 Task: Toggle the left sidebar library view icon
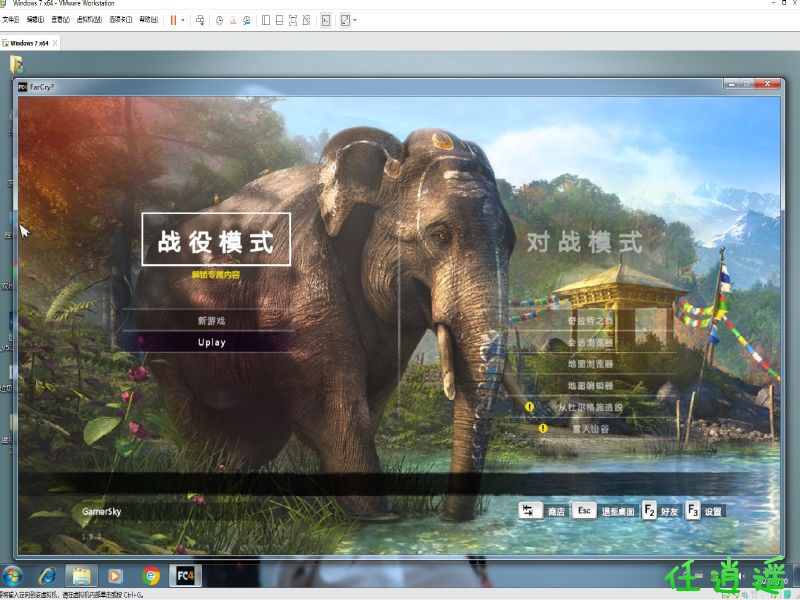266,20
